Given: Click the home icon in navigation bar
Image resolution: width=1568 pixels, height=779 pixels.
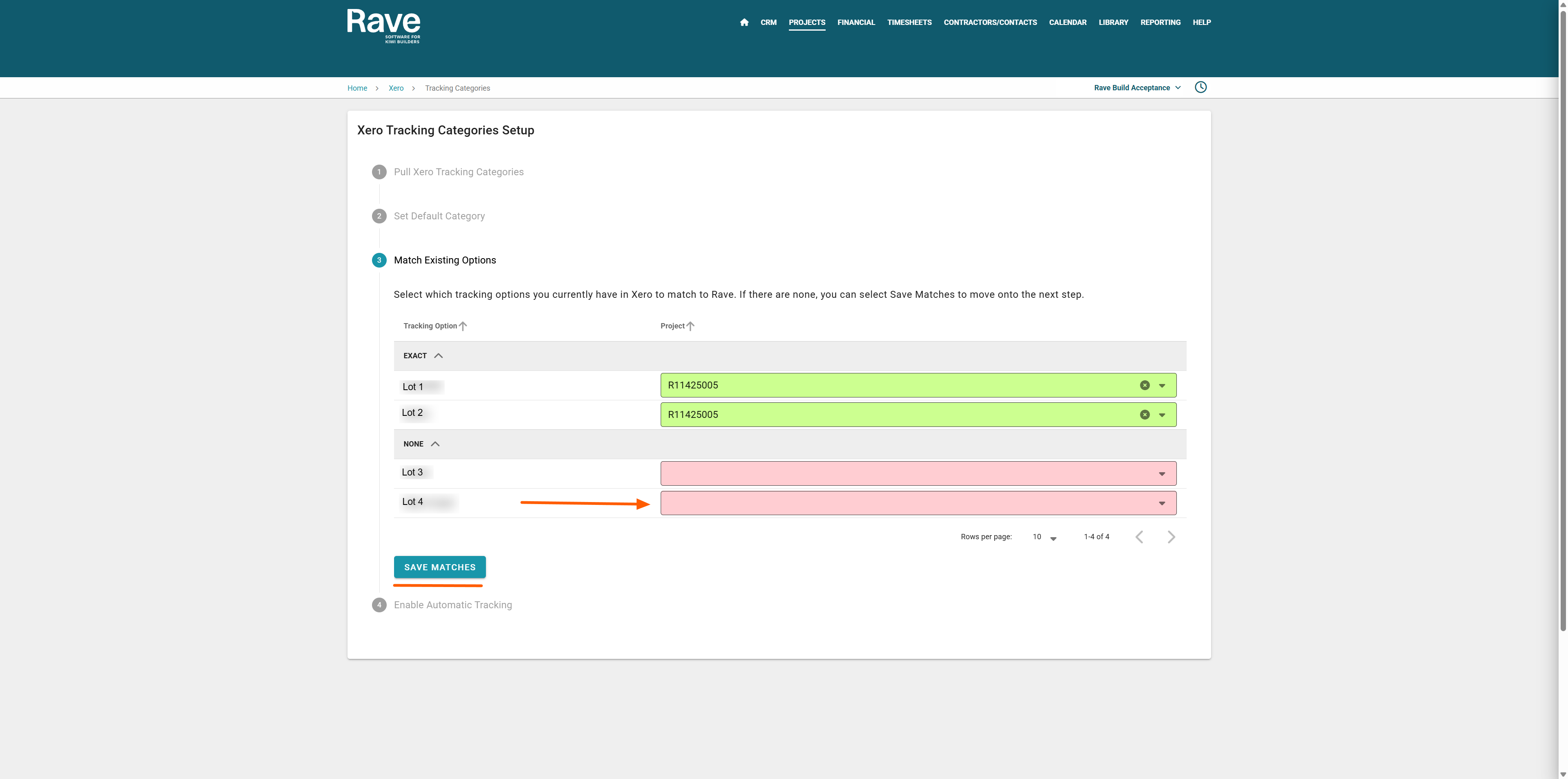Looking at the screenshot, I should [x=744, y=22].
